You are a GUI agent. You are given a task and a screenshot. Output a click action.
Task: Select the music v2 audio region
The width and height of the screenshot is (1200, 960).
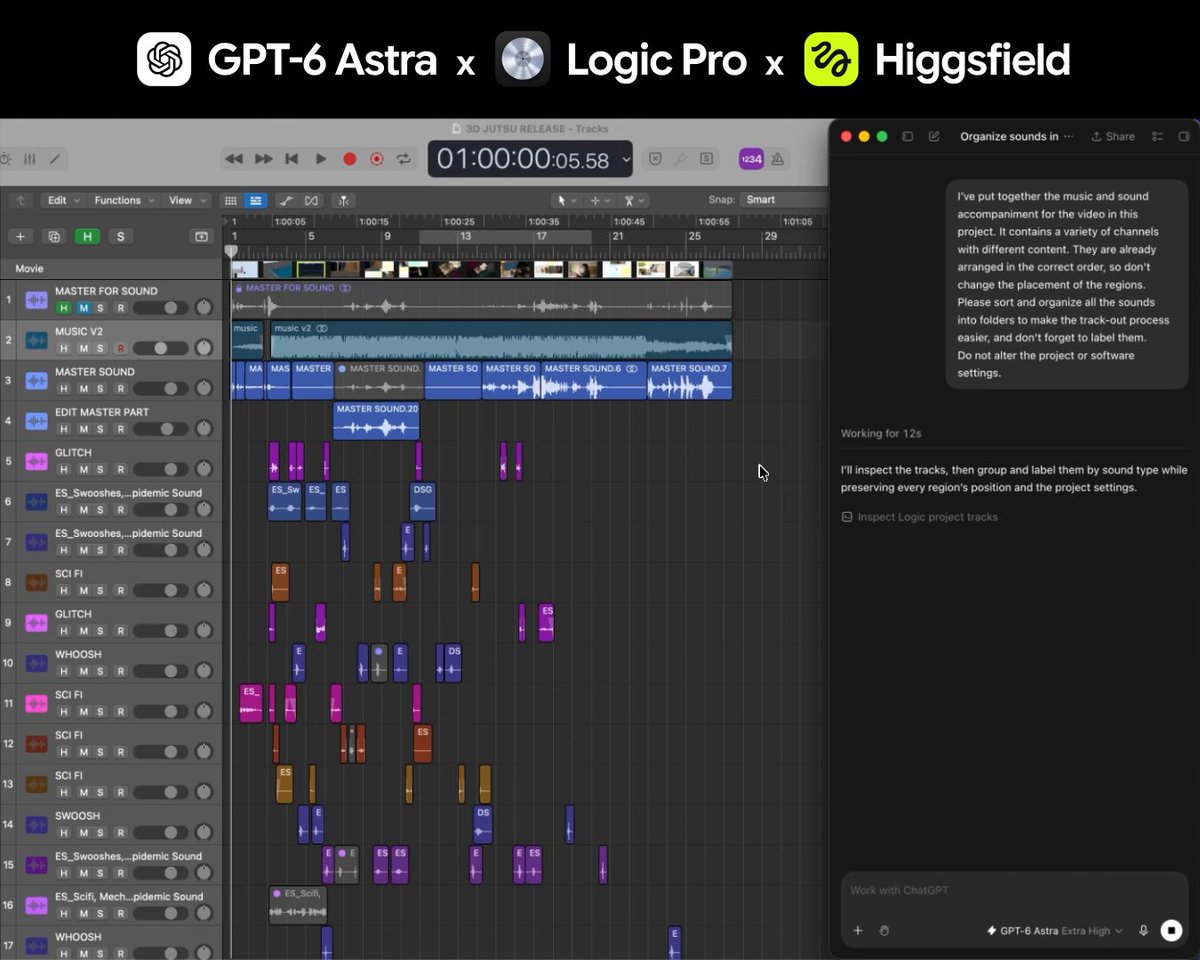tap(501, 340)
